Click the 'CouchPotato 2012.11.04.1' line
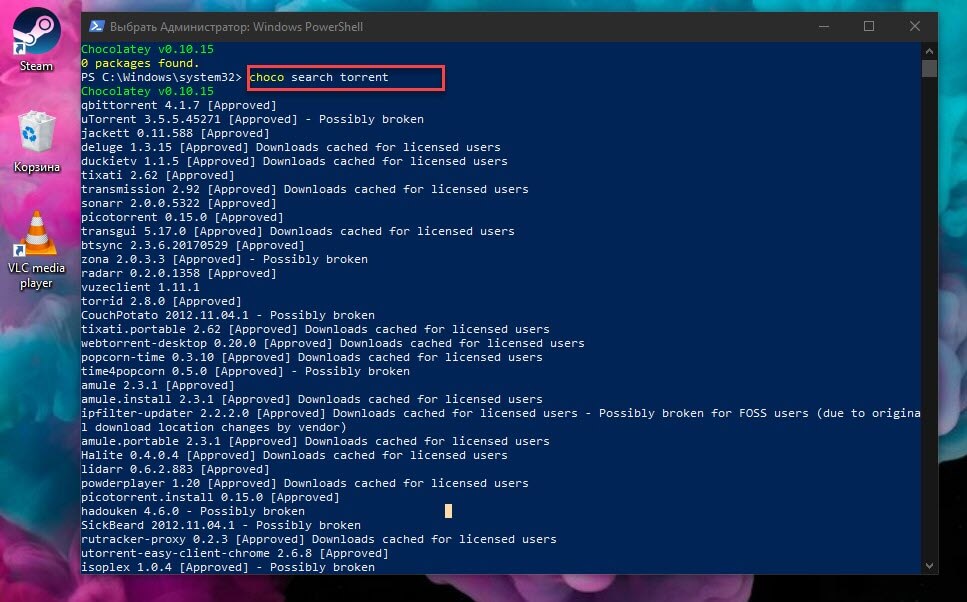 228,315
